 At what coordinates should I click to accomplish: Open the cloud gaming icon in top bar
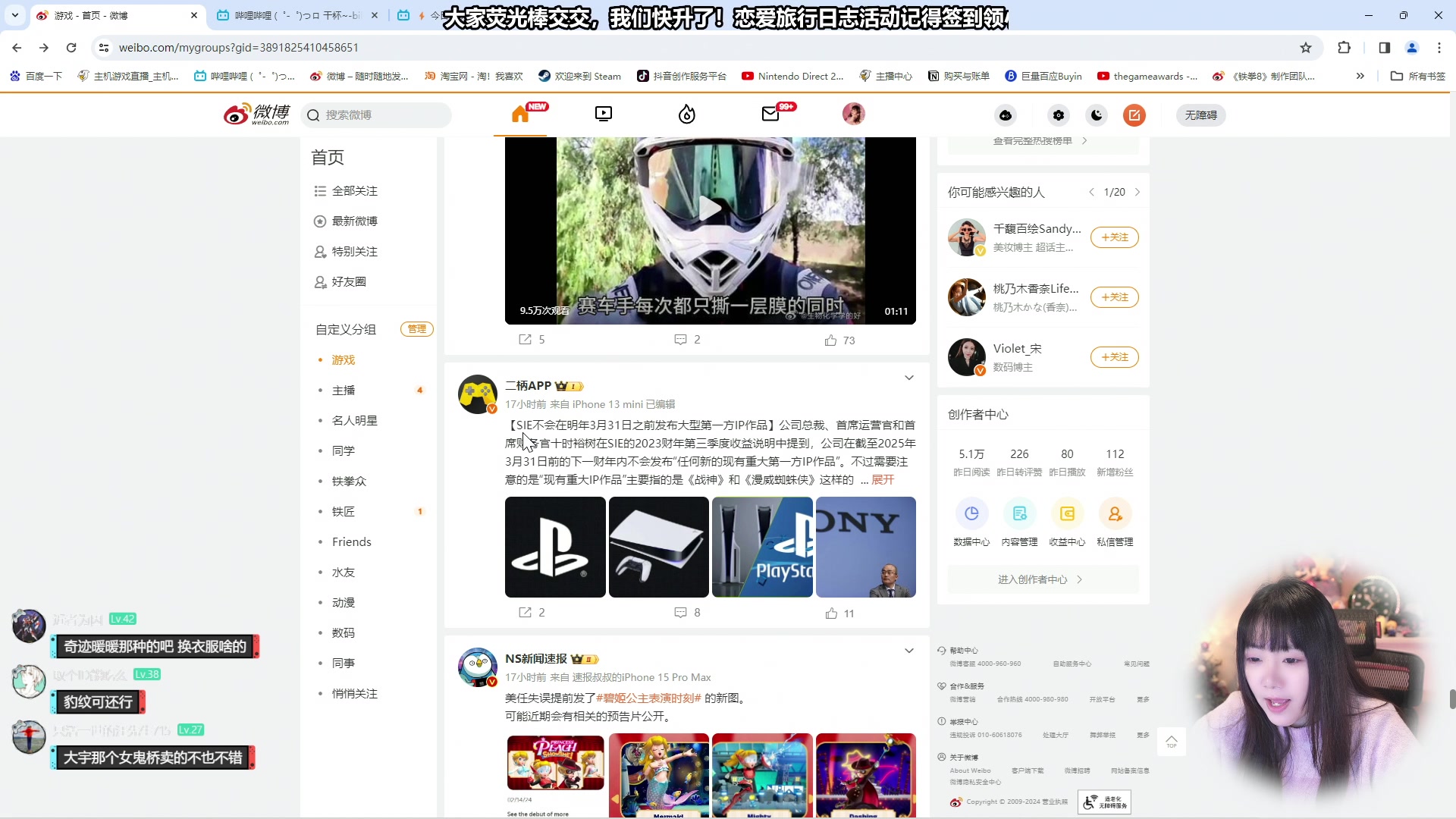click(x=1005, y=115)
